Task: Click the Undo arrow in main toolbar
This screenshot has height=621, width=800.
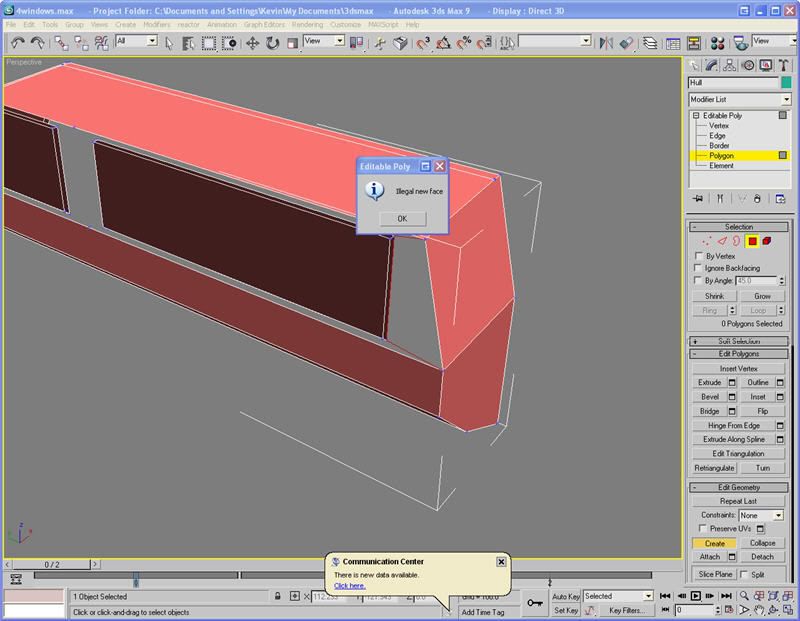Action: [x=17, y=43]
